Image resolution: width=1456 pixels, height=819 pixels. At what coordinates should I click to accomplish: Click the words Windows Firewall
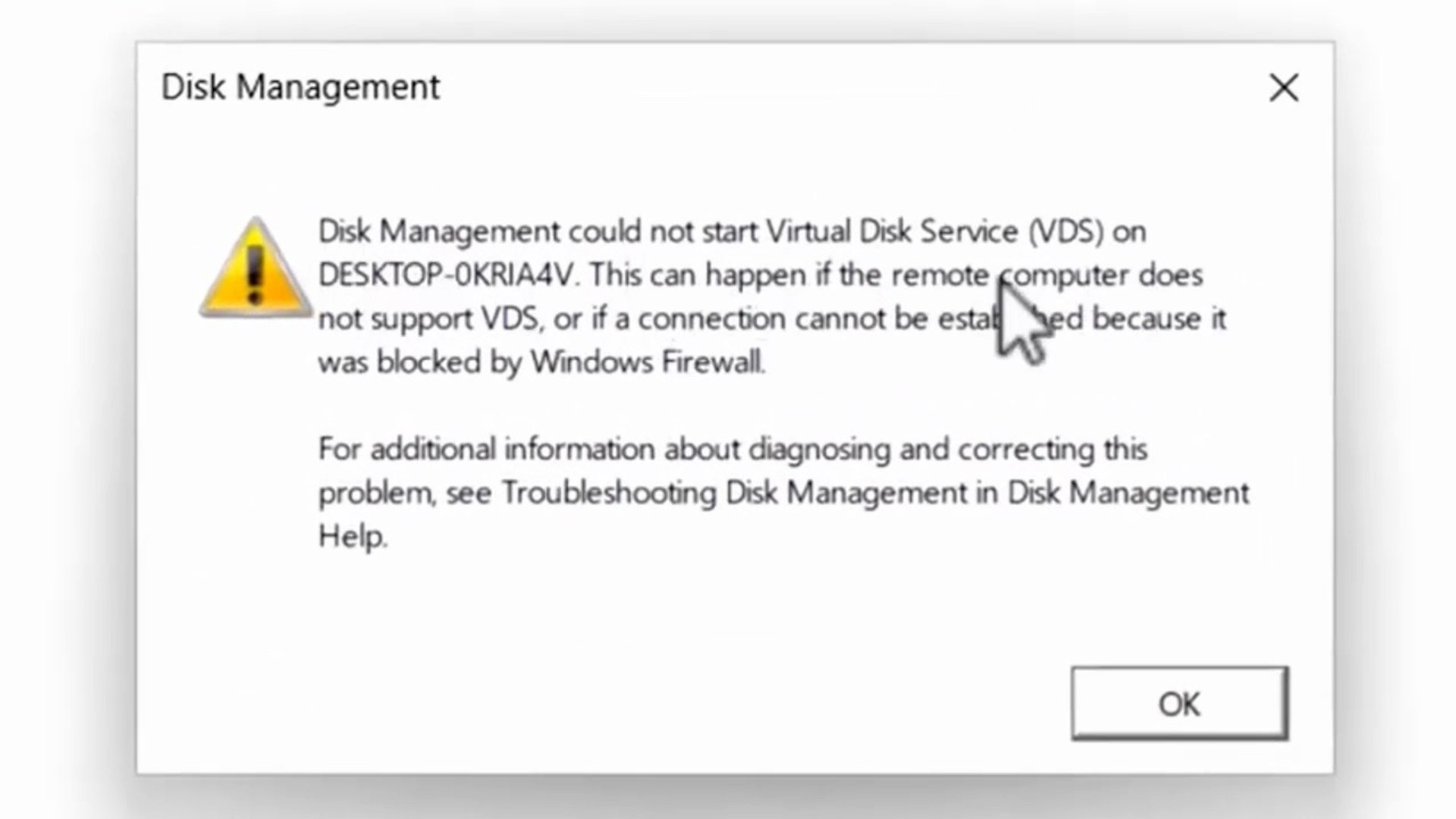[647, 362]
